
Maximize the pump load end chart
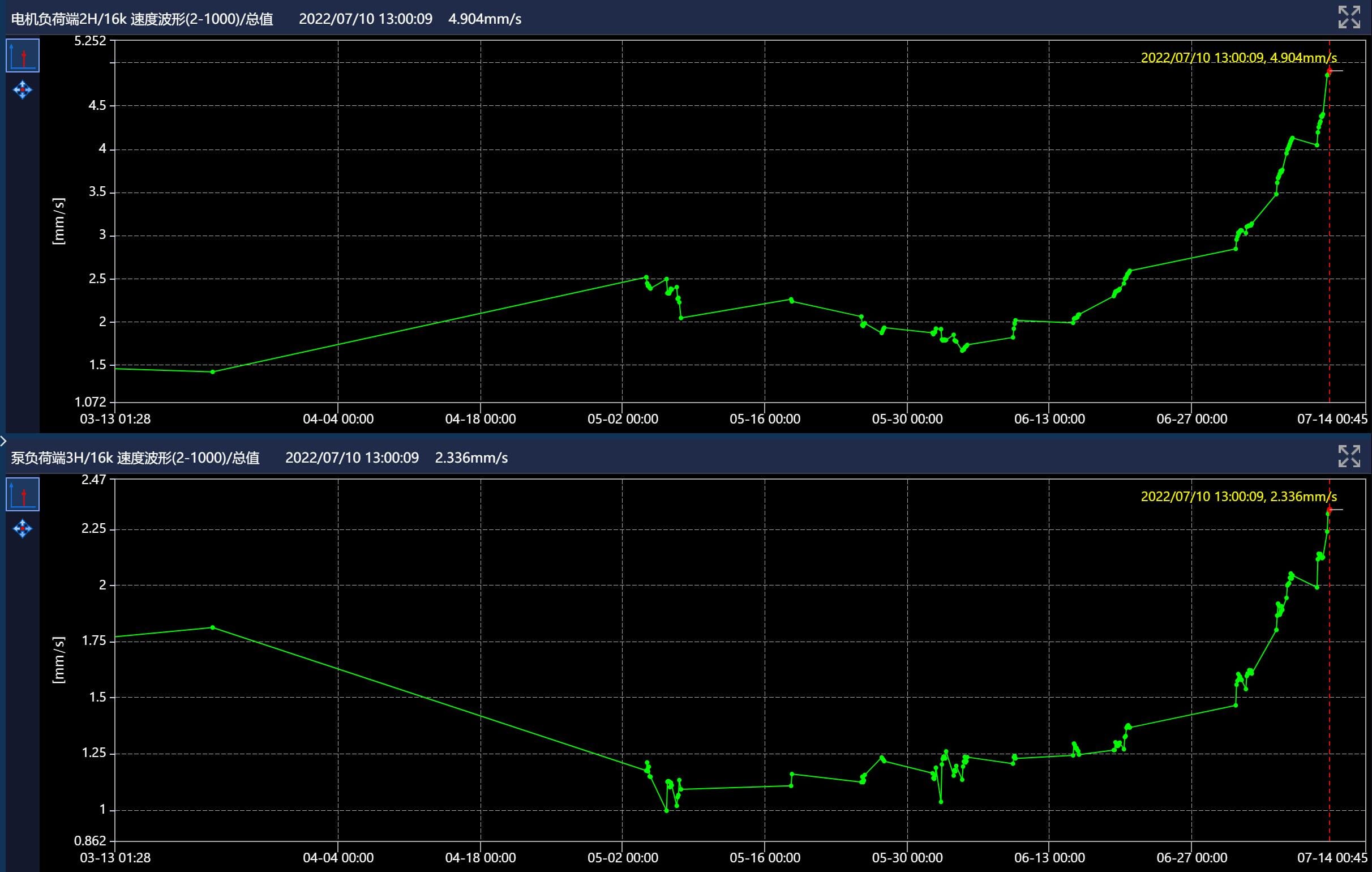tap(1349, 456)
